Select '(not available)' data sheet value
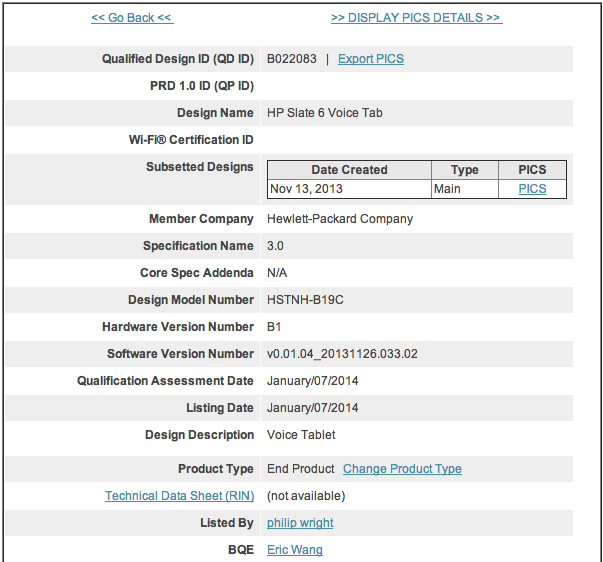This screenshot has height=562, width=603. click(306, 496)
